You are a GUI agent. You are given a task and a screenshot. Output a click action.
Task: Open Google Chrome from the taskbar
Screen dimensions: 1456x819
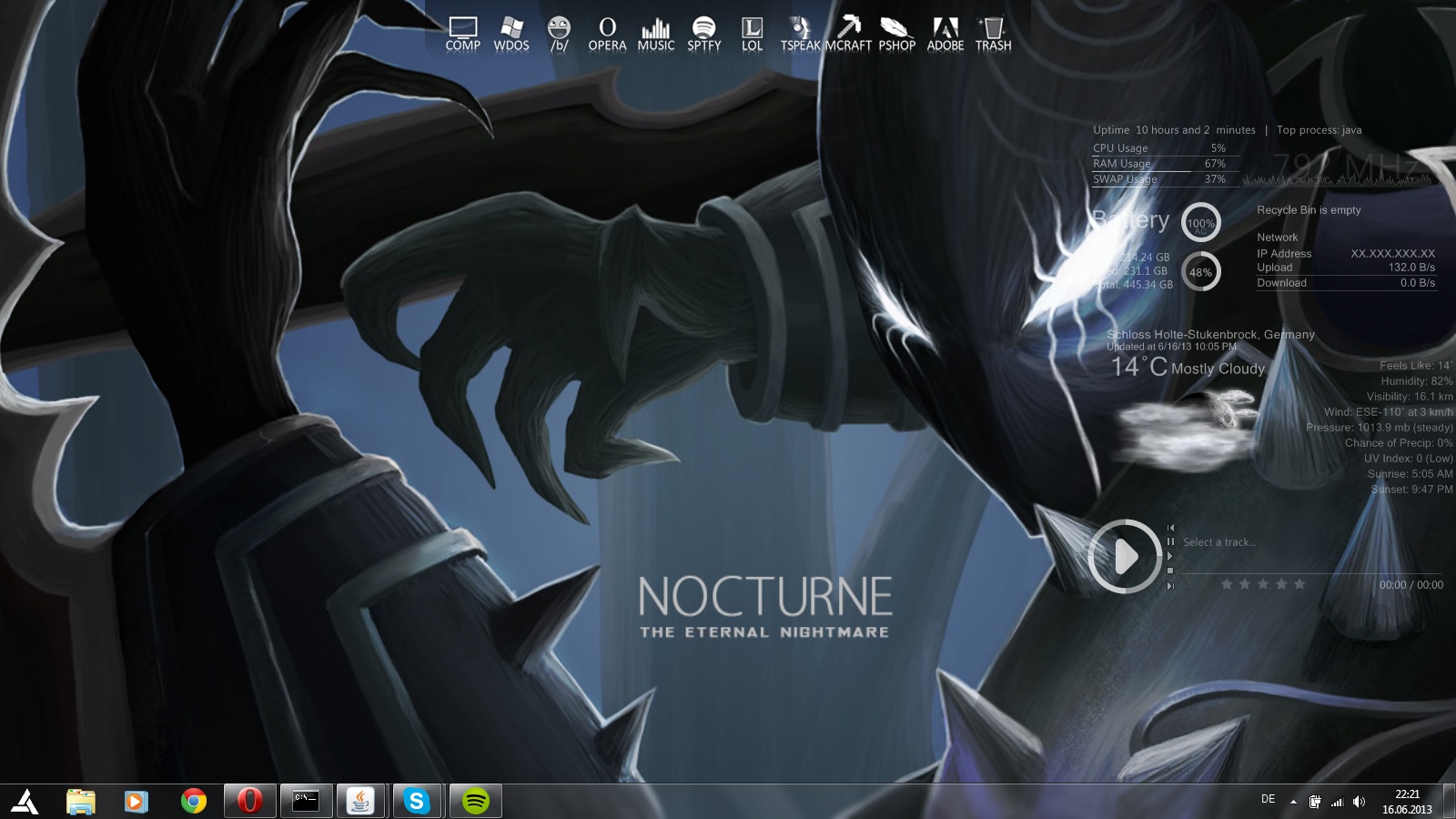(x=193, y=801)
